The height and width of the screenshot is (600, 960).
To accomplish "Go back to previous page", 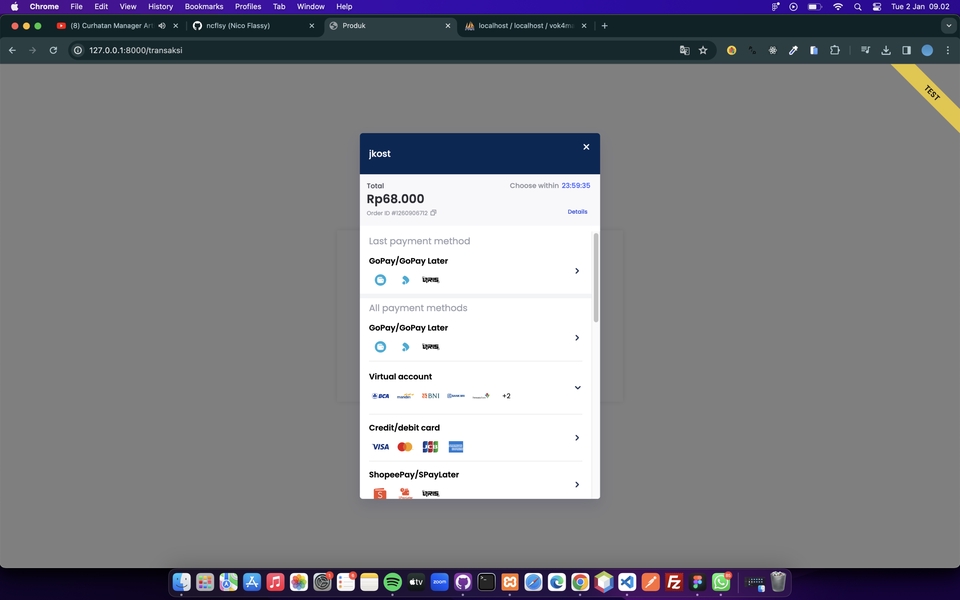I will tap(12, 50).
